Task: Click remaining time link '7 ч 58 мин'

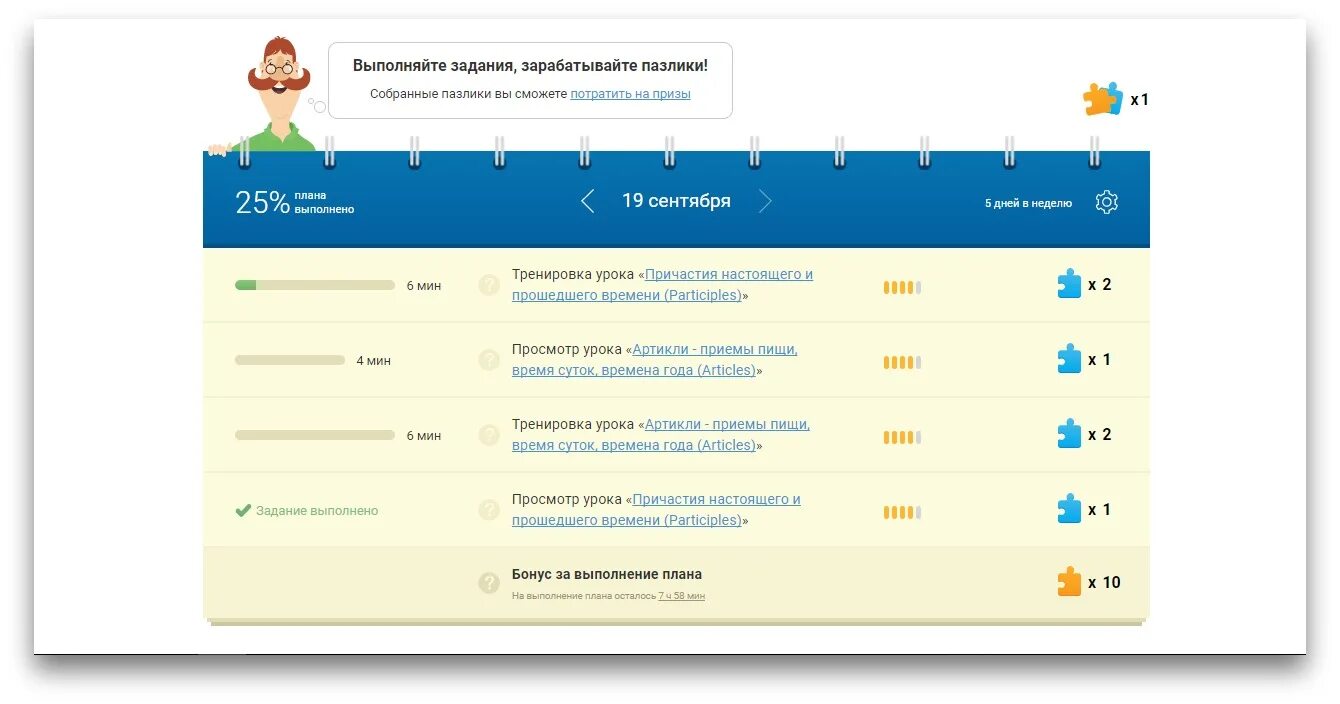Action: tap(681, 596)
